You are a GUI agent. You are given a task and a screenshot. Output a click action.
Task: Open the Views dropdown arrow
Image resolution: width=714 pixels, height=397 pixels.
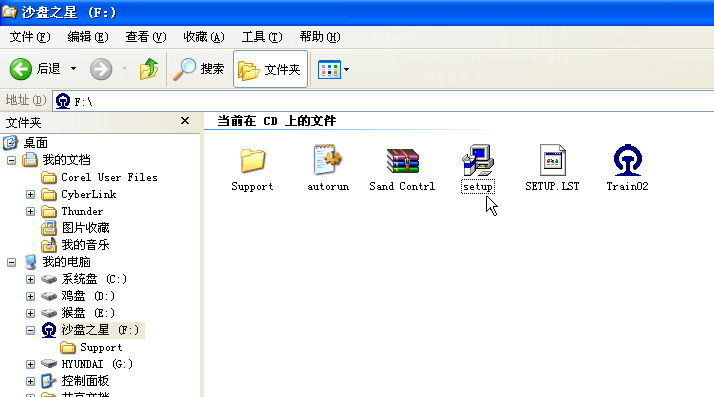coord(347,70)
